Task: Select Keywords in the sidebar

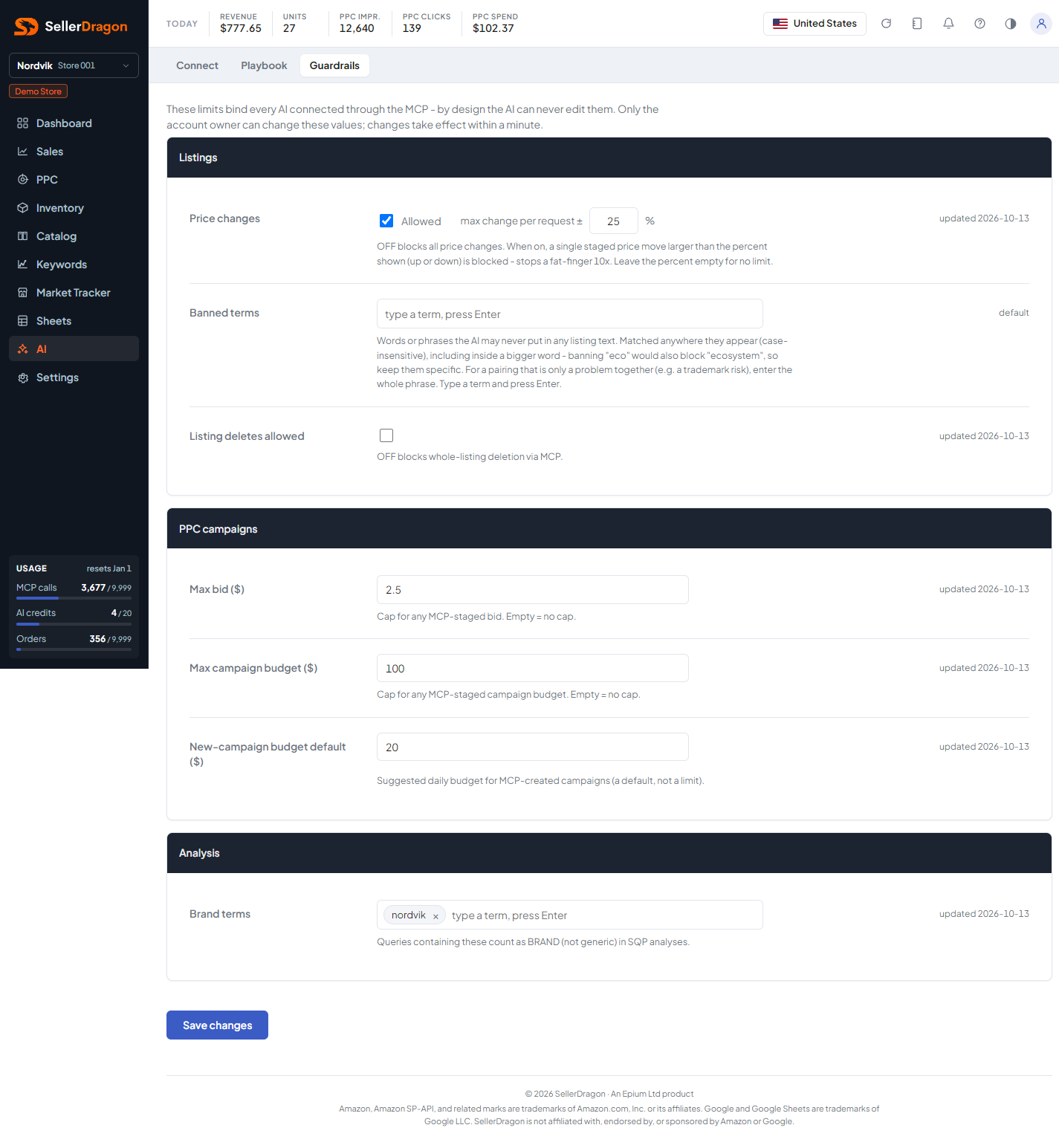Action: click(x=74, y=265)
